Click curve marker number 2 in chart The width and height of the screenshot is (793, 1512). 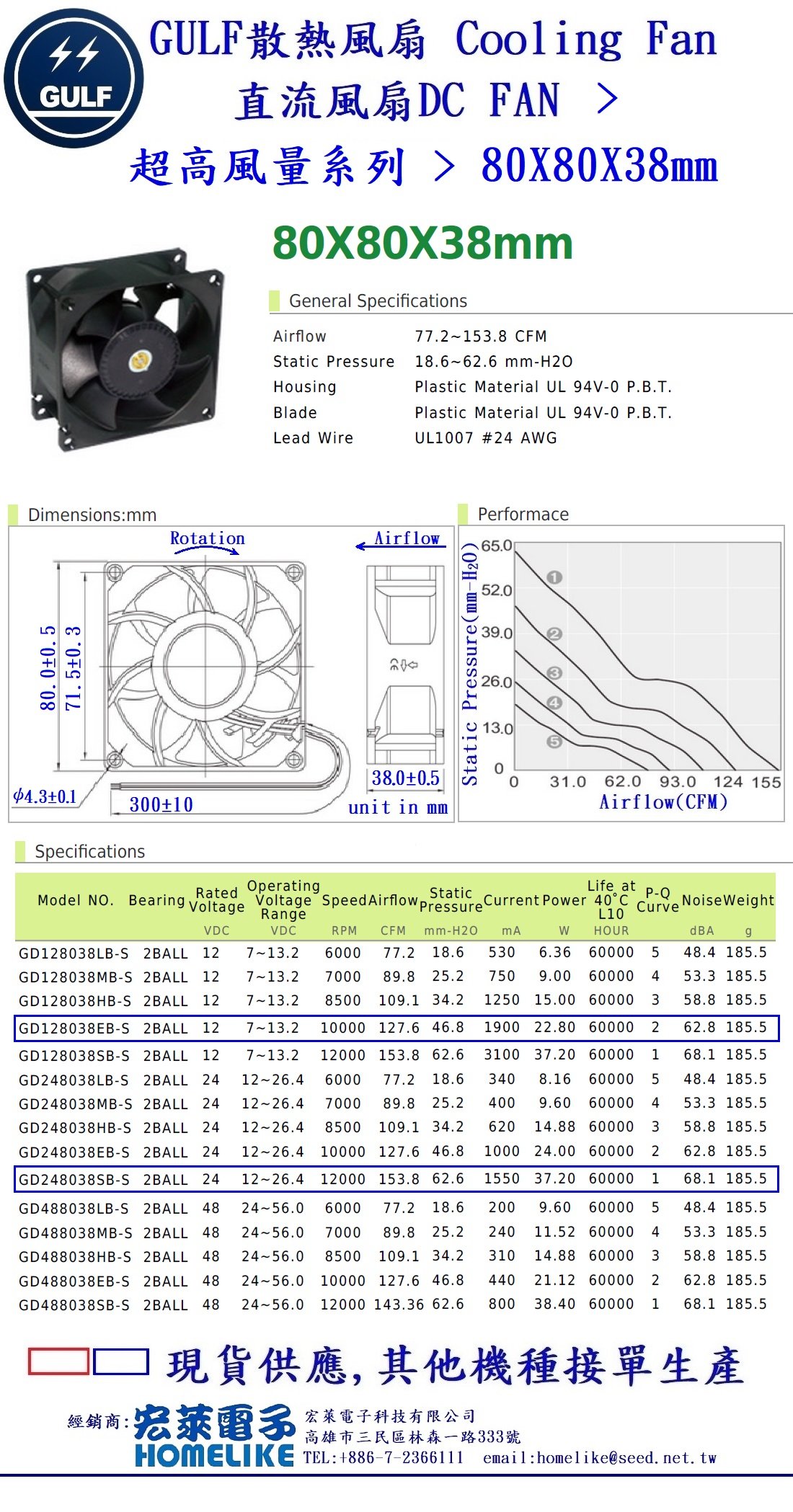click(554, 634)
